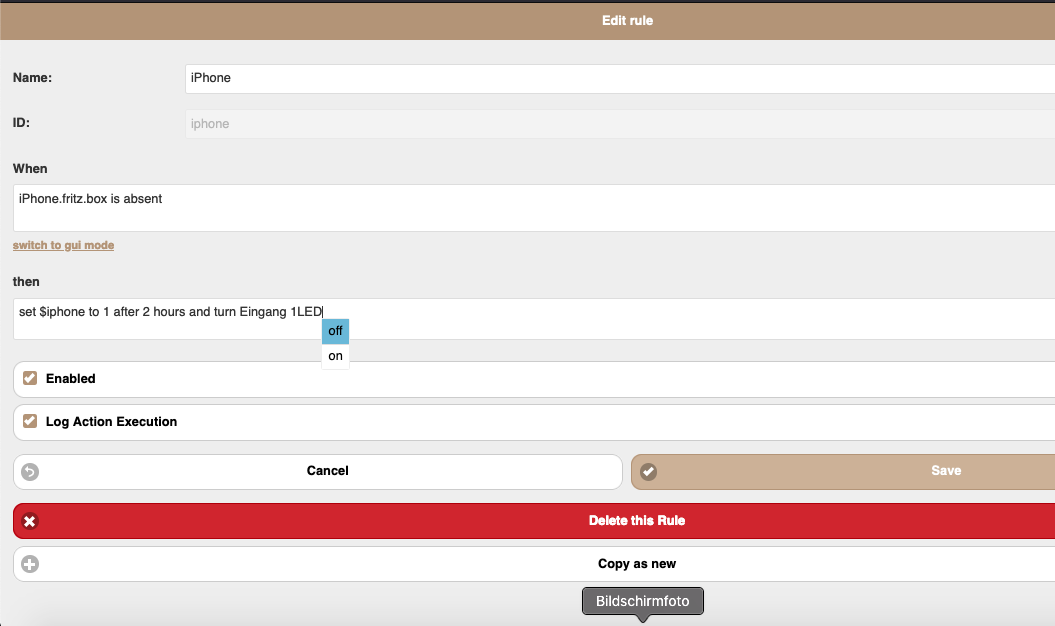
Task: Click the plus icon on Copy as new
Action: point(30,564)
